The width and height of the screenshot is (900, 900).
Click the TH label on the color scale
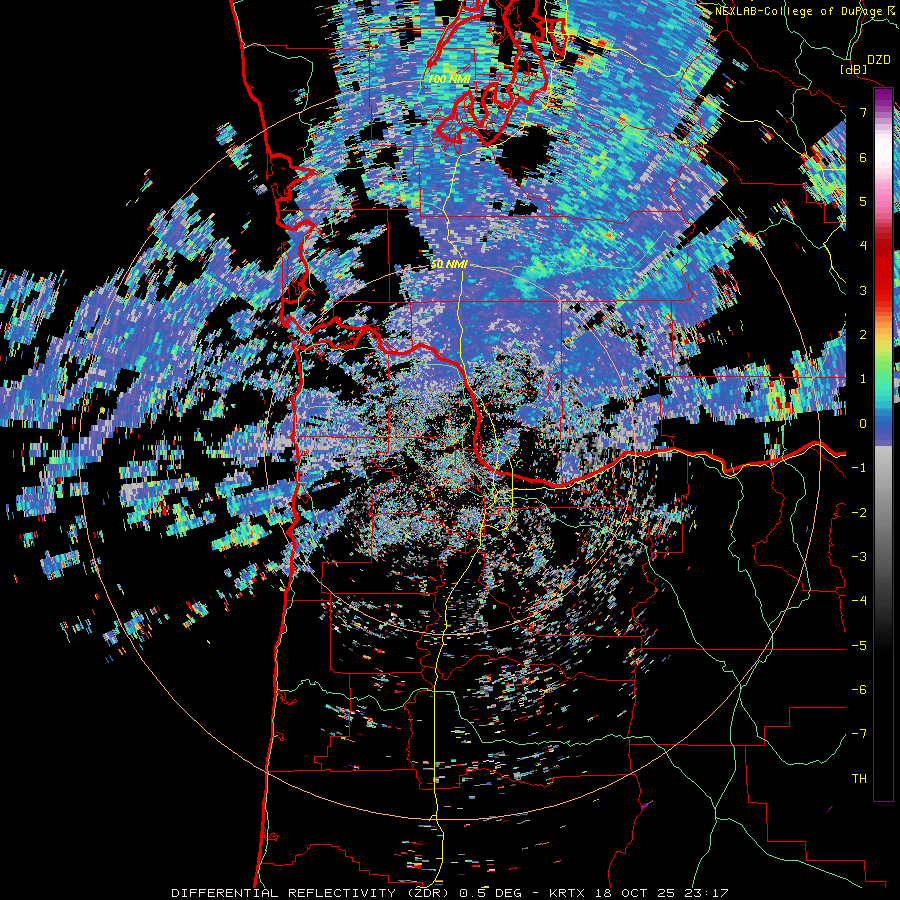[x=859, y=779]
